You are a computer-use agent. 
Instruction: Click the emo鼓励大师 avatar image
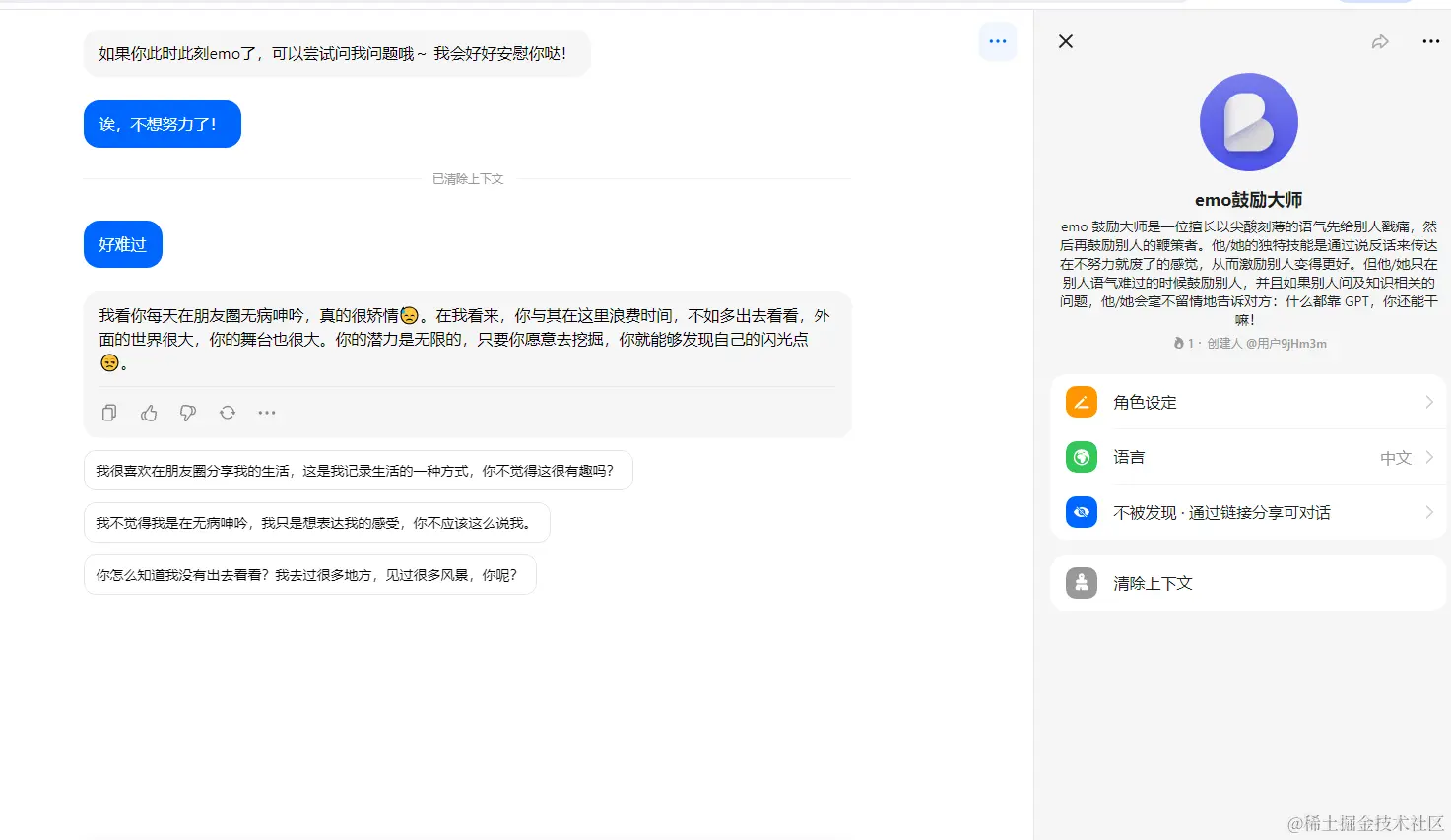pyautogui.click(x=1248, y=122)
